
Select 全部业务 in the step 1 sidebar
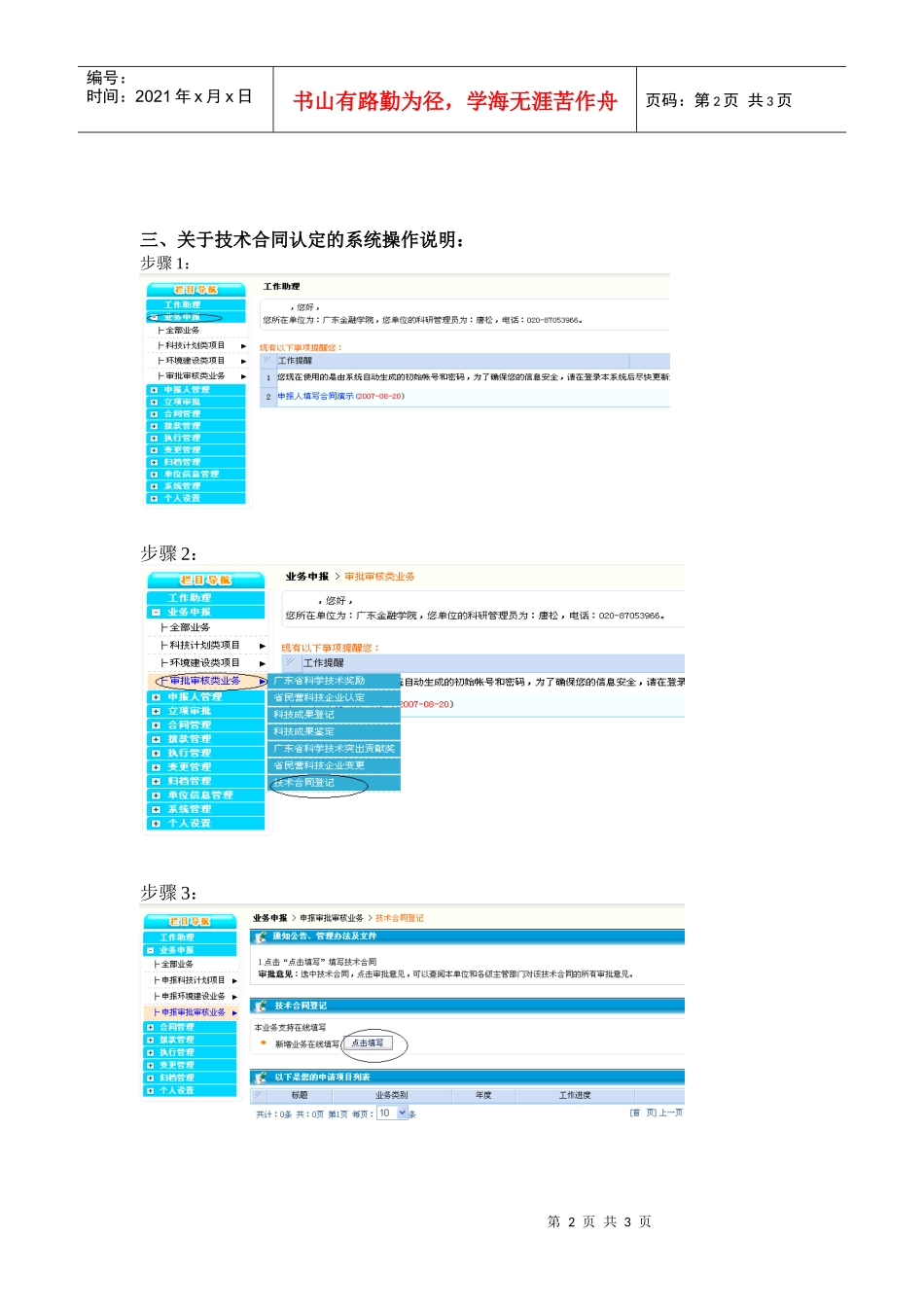click(182, 331)
